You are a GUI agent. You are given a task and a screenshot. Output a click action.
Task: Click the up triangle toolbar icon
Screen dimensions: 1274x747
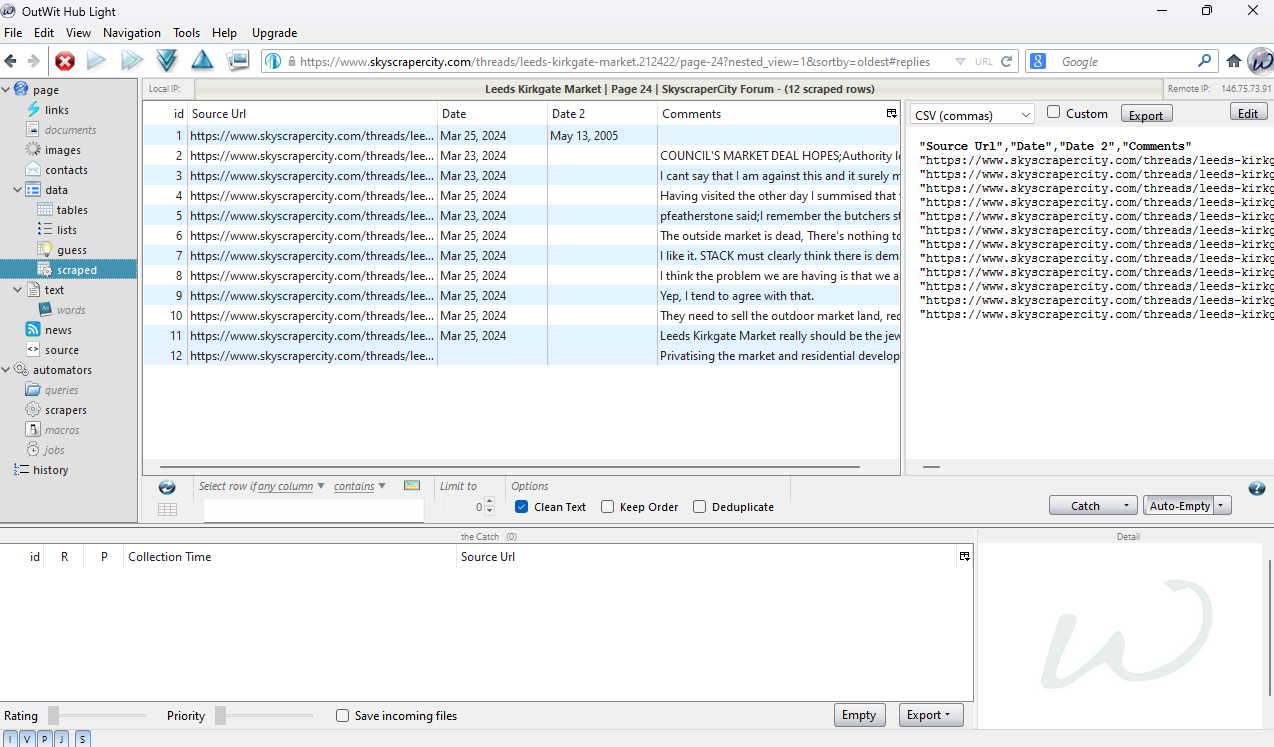pyautogui.click(x=202, y=61)
